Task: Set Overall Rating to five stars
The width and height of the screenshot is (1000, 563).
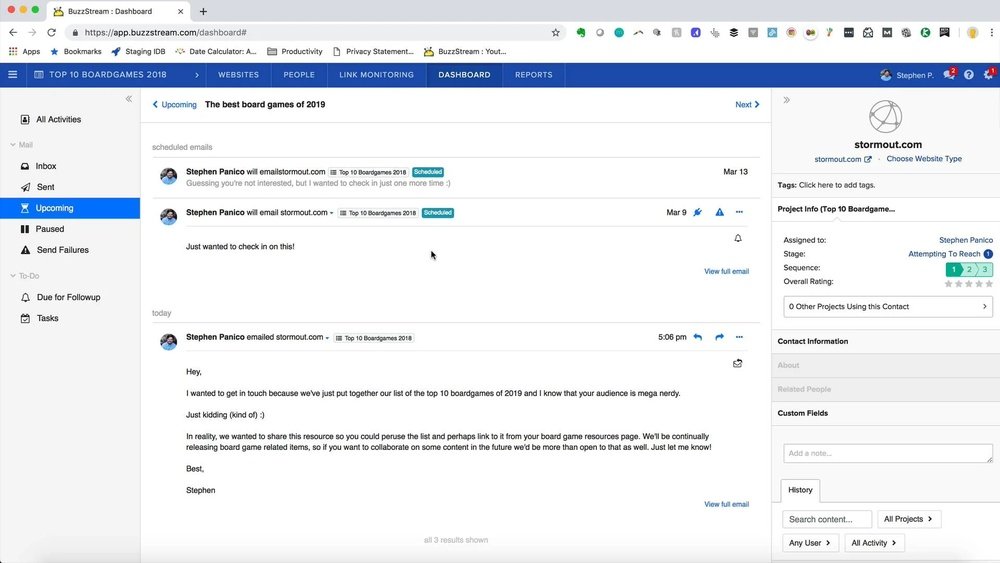Action: click(x=989, y=284)
